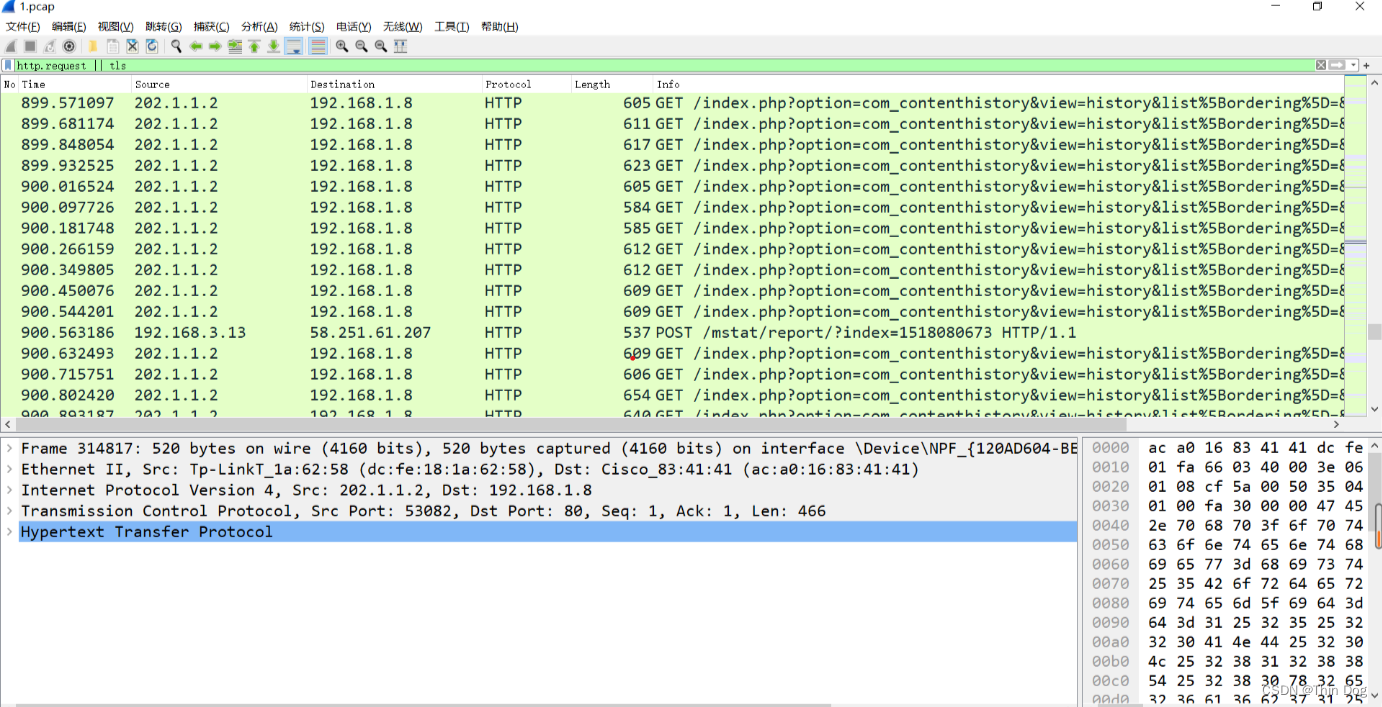Select packet at time 900.802420
The image size is (1382, 707).
[672, 395]
